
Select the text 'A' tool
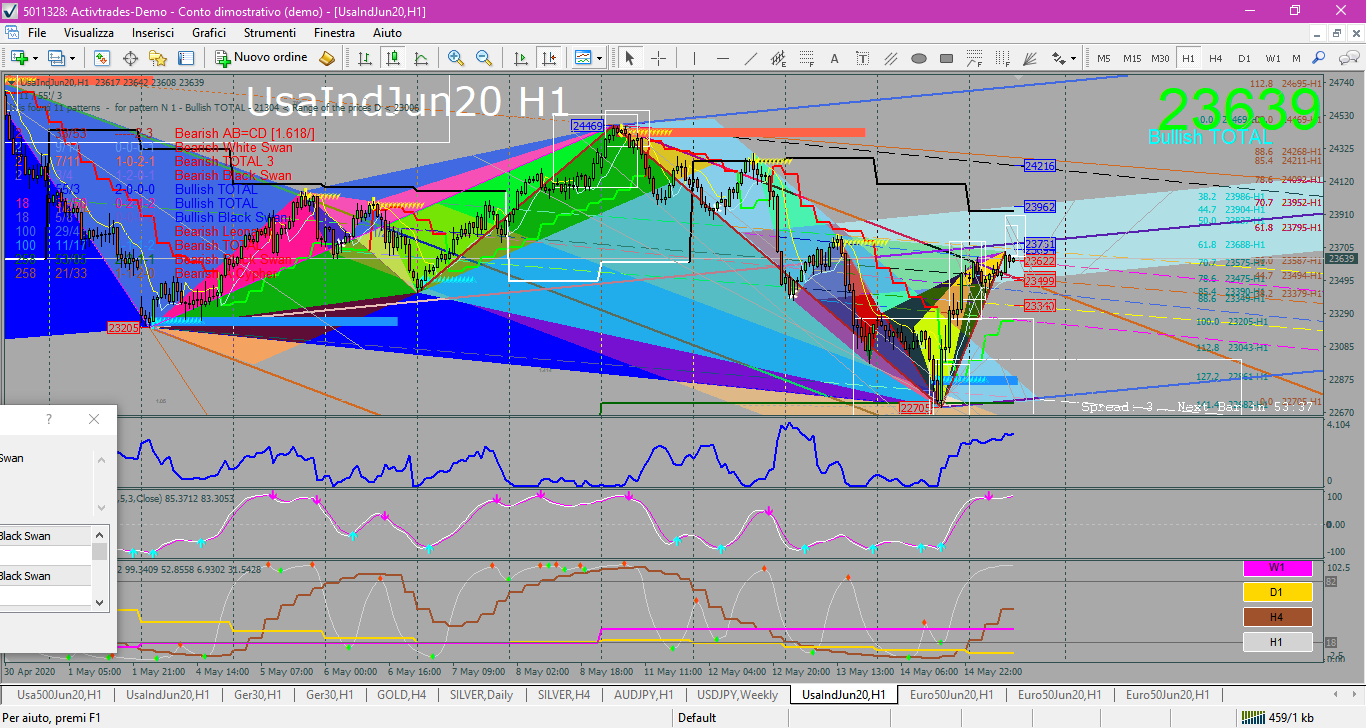coord(834,58)
